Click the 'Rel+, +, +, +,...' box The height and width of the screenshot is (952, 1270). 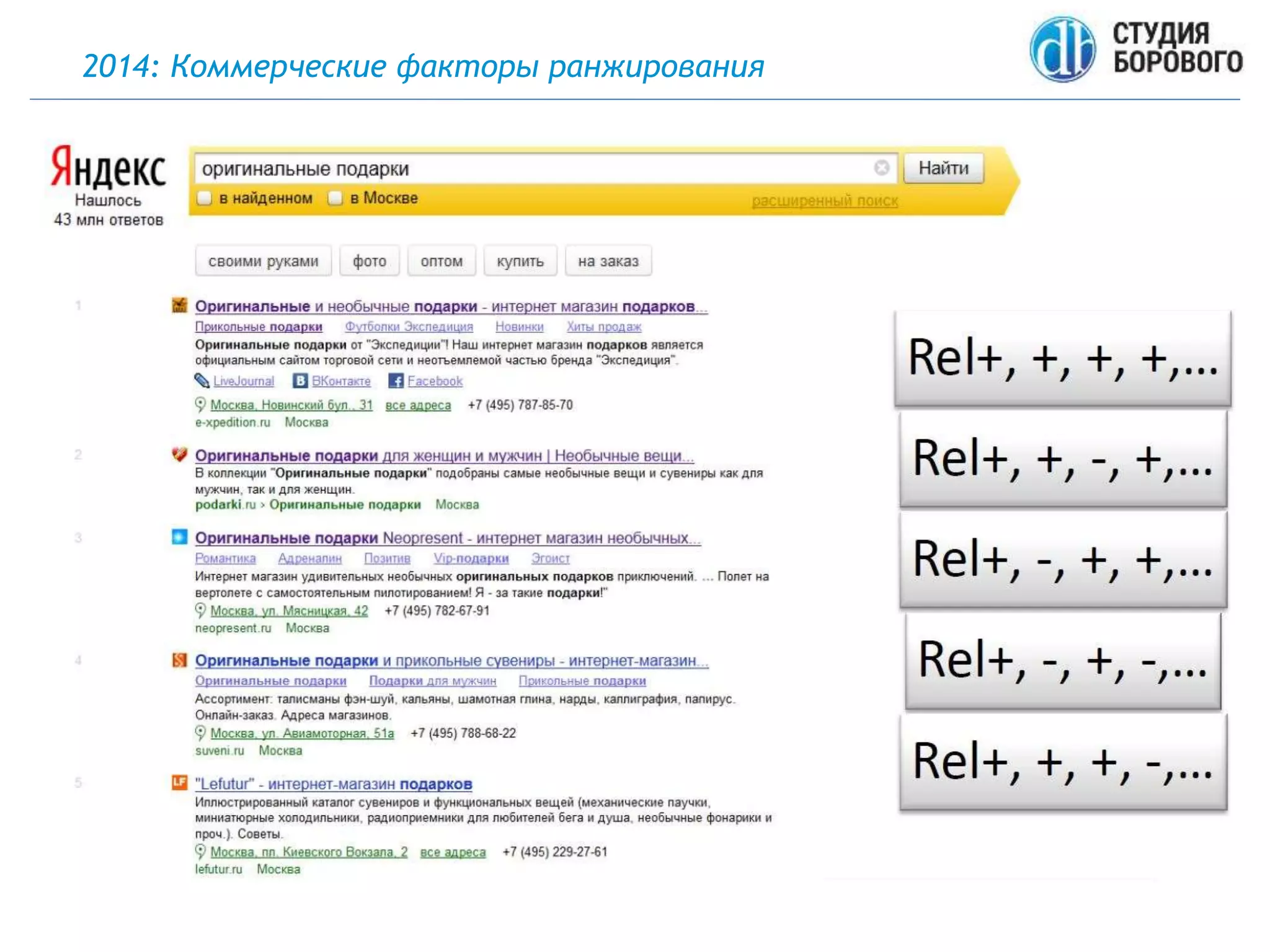pyautogui.click(x=1062, y=358)
